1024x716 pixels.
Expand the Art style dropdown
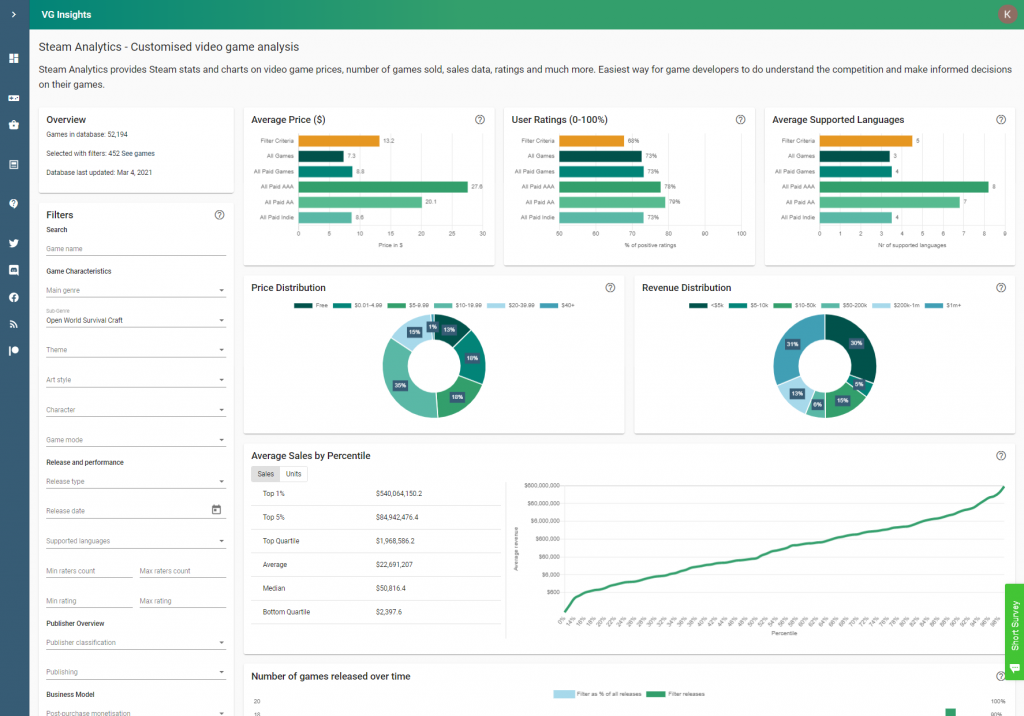click(136, 380)
